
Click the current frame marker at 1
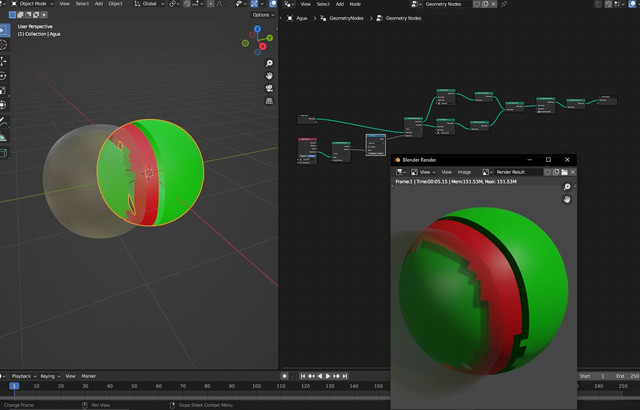click(x=14, y=386)
